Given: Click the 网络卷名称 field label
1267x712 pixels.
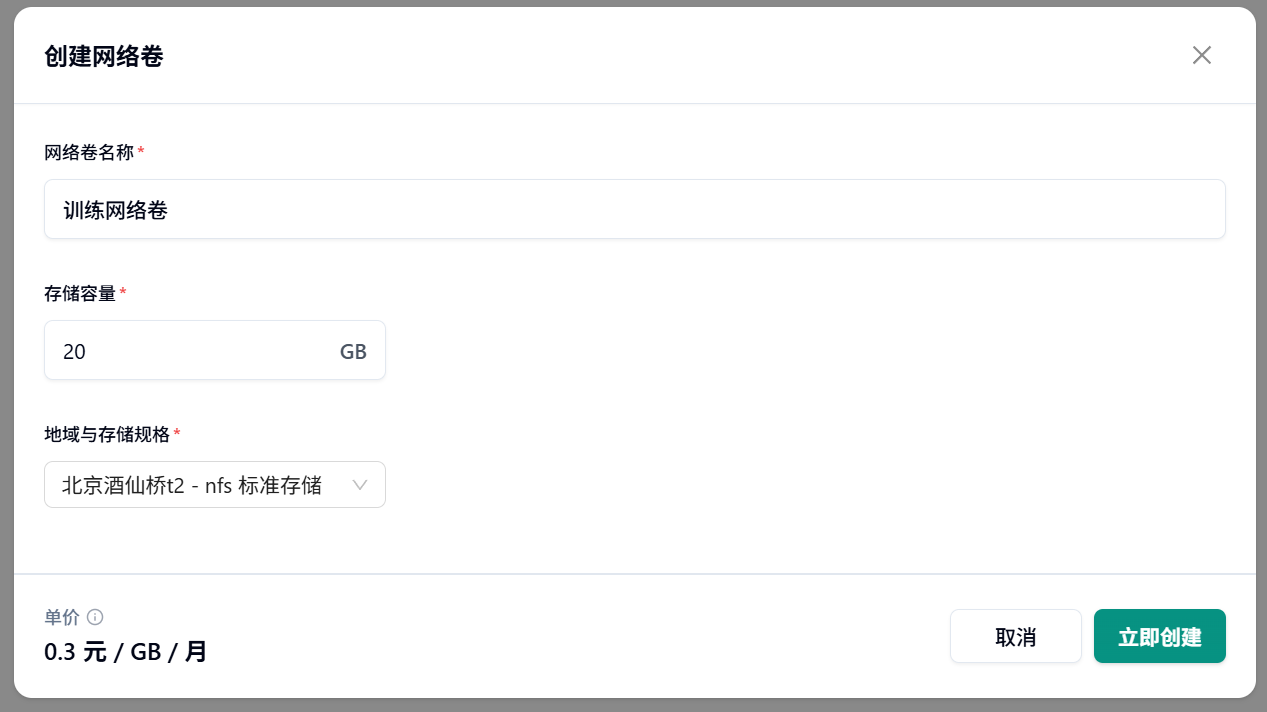Looking at the screenshot, I should (x=89, y=152).
